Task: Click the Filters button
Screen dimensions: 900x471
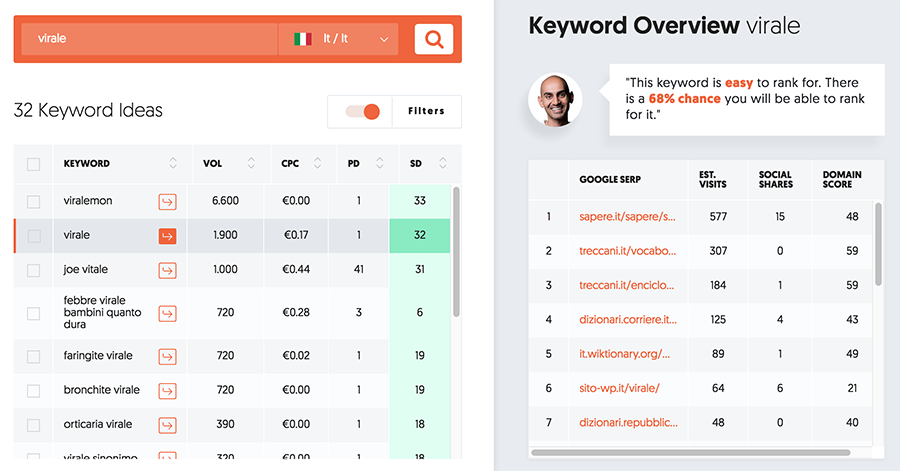Action: click(426, 112)
